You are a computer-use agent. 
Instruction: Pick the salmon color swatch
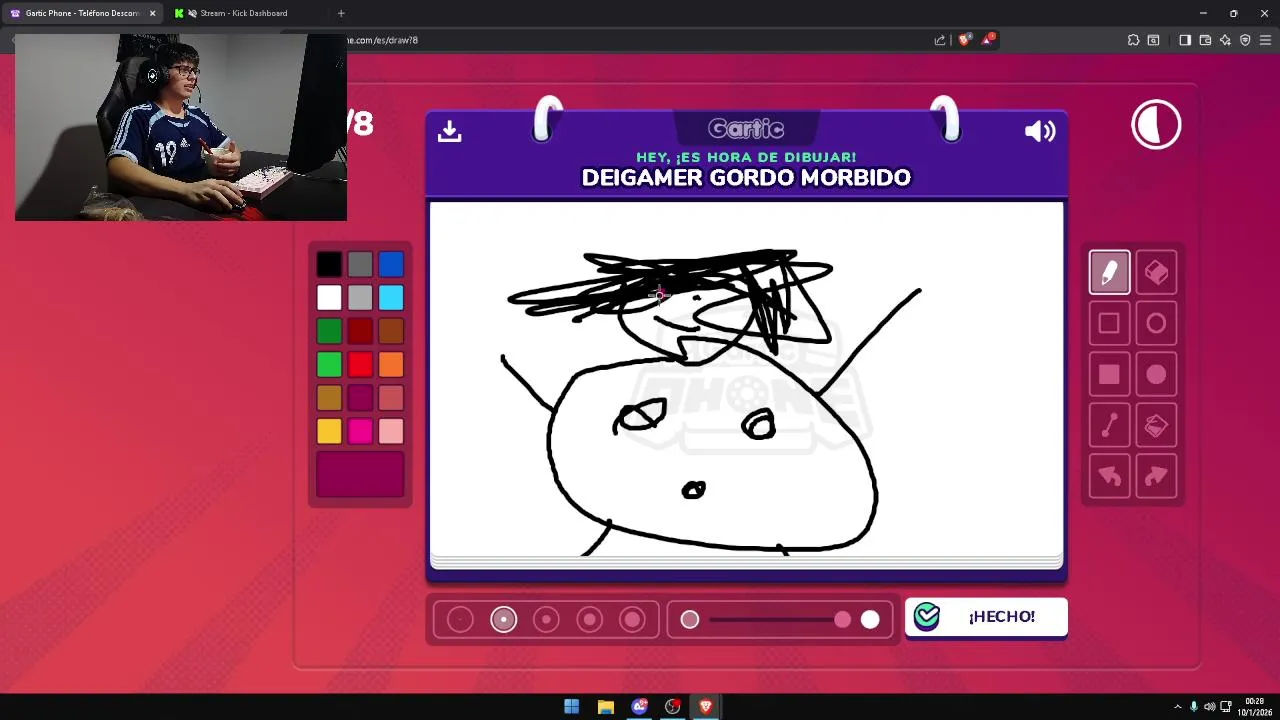391,398
